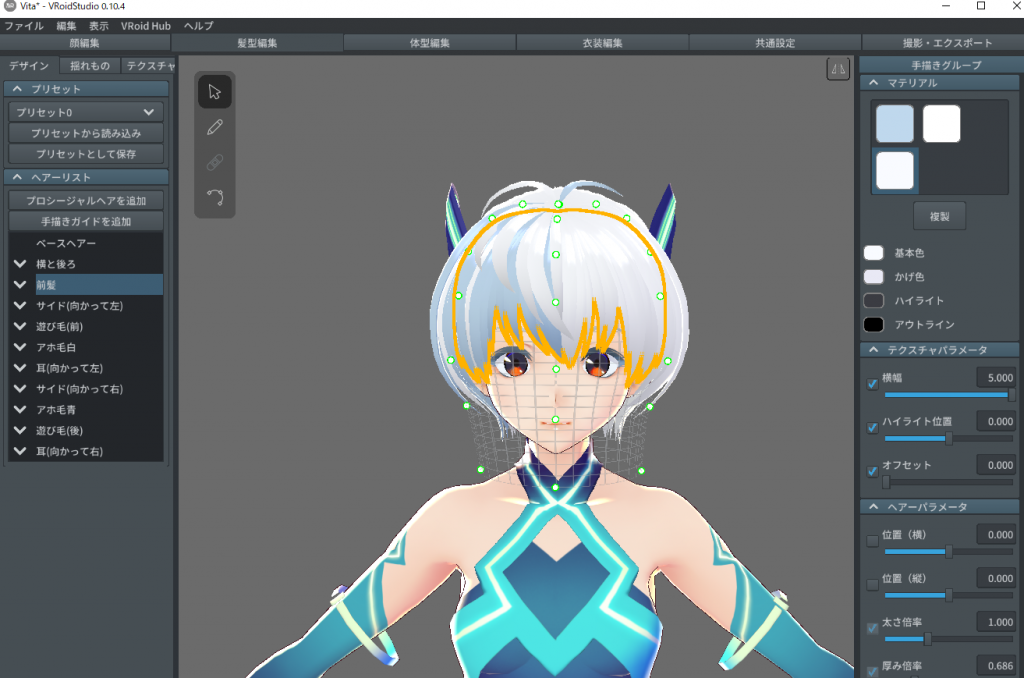Click the 厚み倍率 value input field
Viewport: 1024px width, 678px height.
(996, 665)
